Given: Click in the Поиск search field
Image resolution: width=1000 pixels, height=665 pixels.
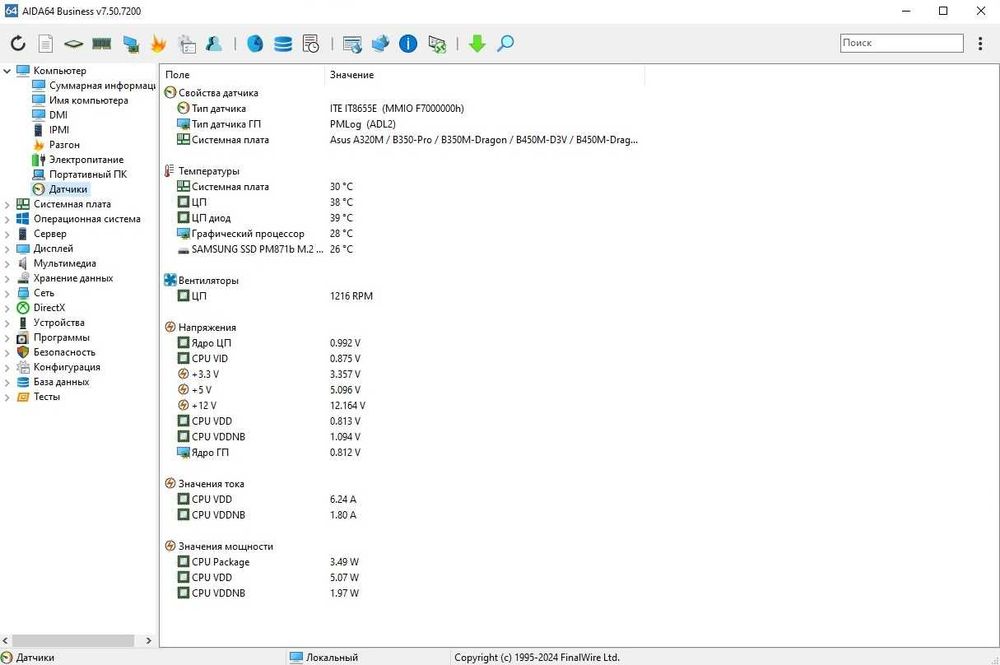Looking at the screenshot, I should pos(901,43).
